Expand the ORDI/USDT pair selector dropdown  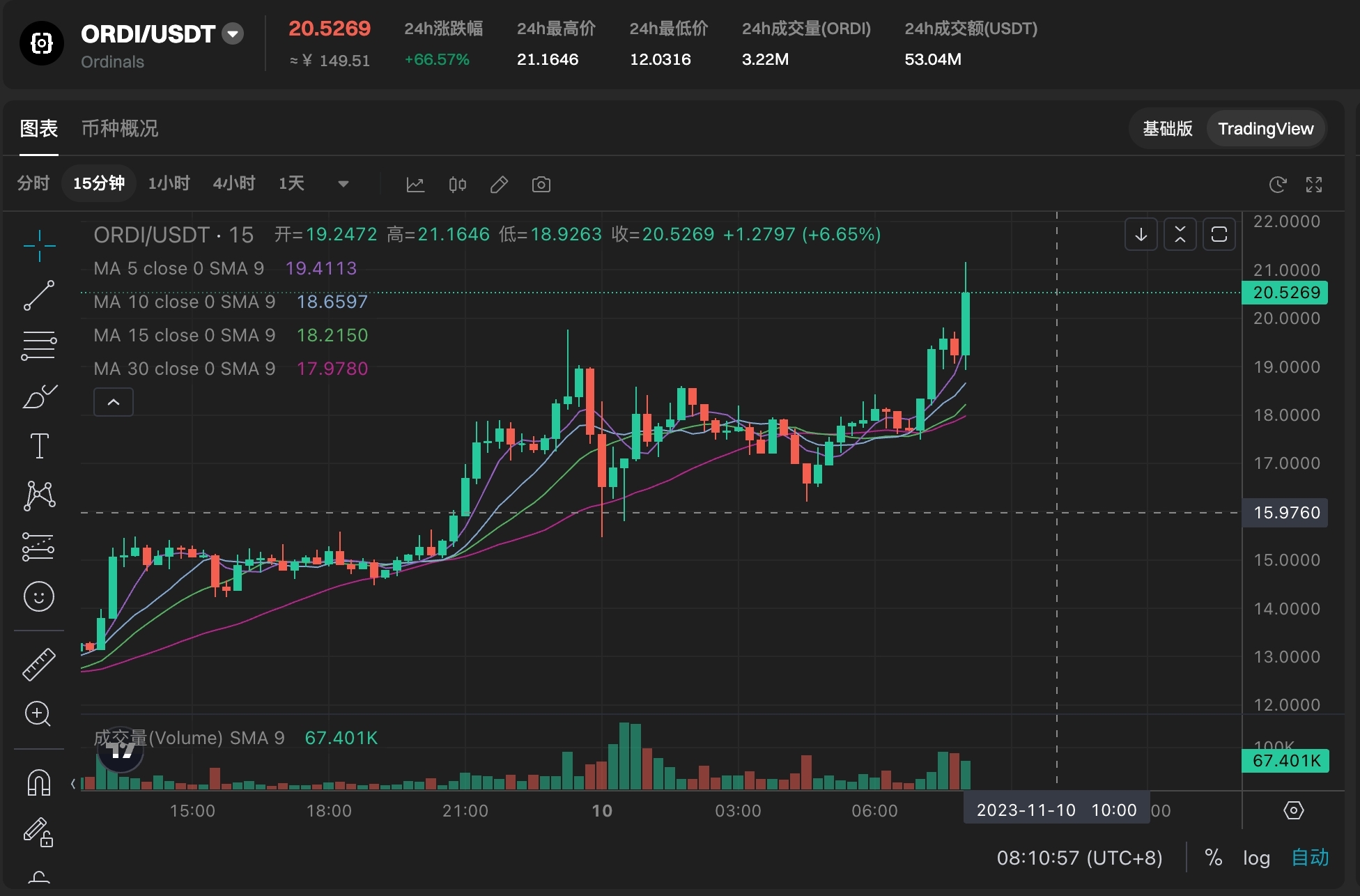[x=233, y=33]
